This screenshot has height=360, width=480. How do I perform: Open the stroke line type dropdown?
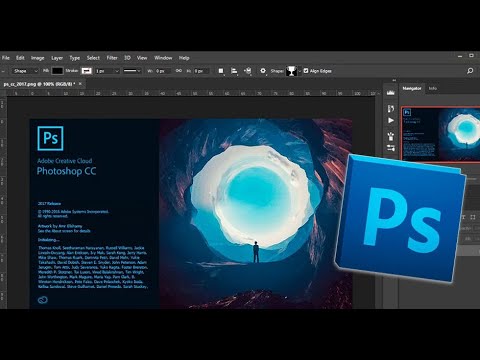pyautogui.click(x=132, y=71)
